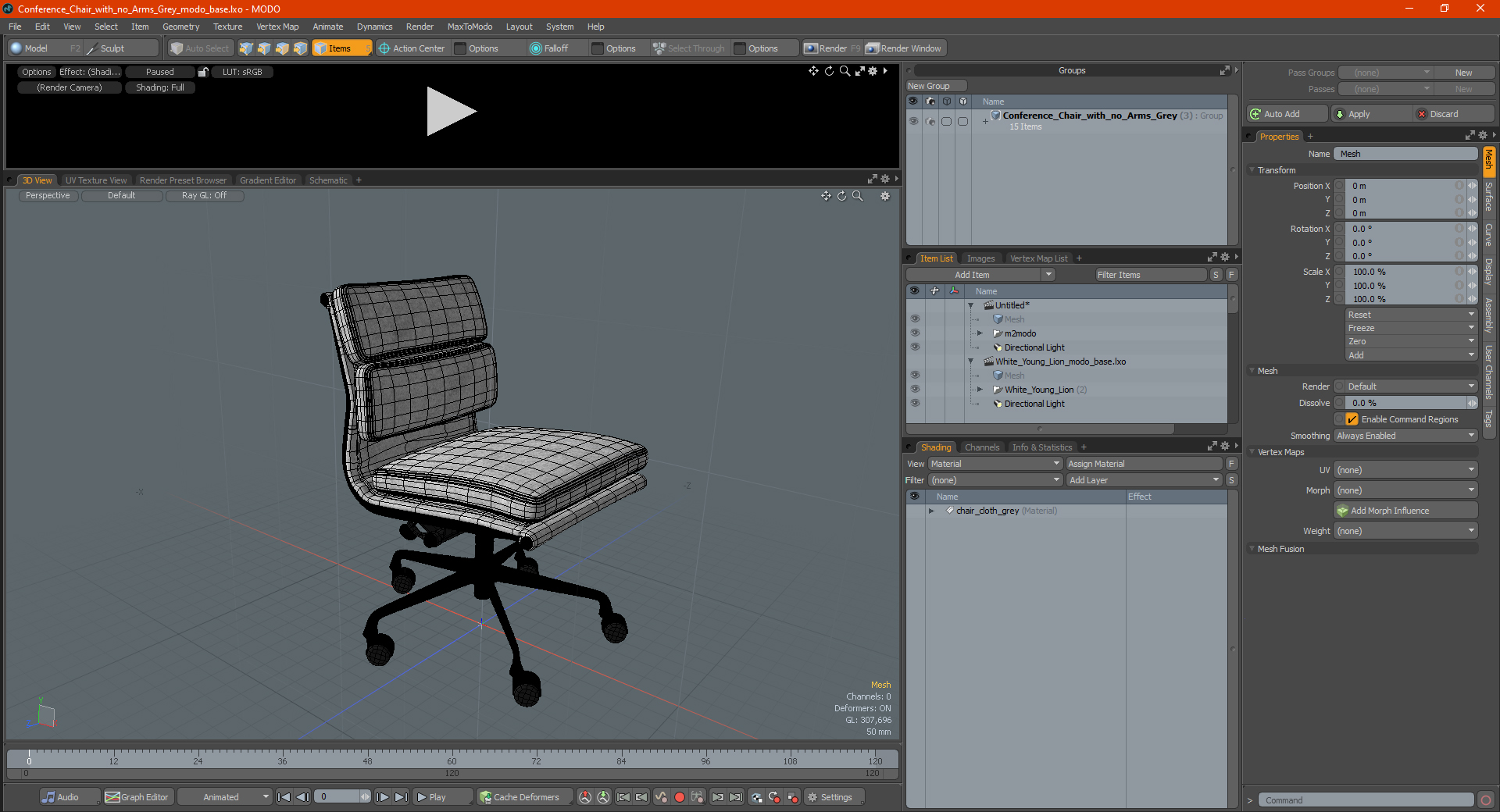Open the UV map dropdown

1405,470
